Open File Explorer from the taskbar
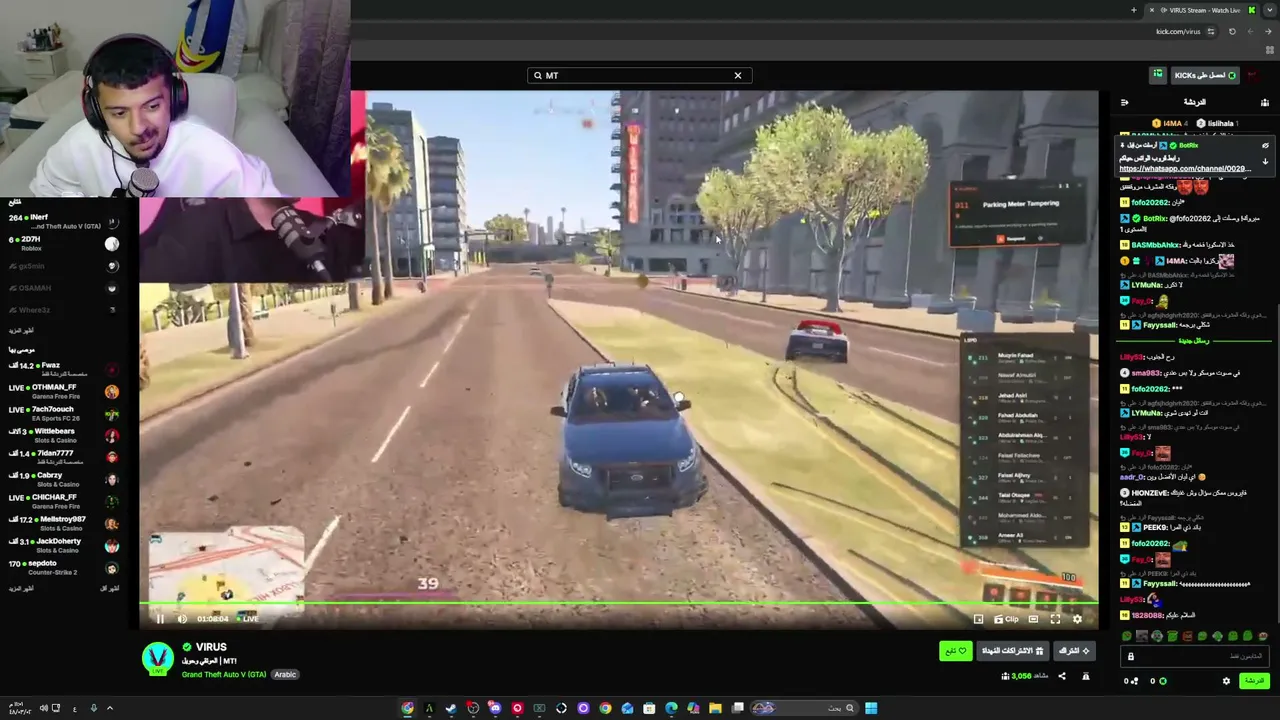The height and width of the screenshot is (720, 1280). click(x=715, y=708)
